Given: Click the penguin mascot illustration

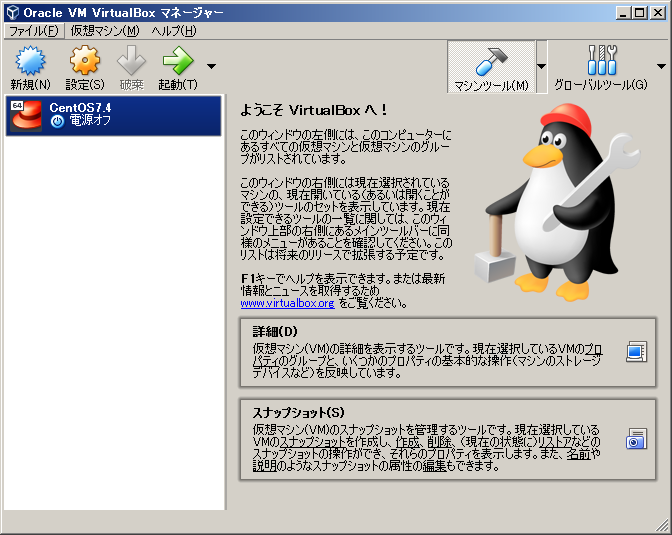Looking at the screenshot, I should [x=557, y=201].
